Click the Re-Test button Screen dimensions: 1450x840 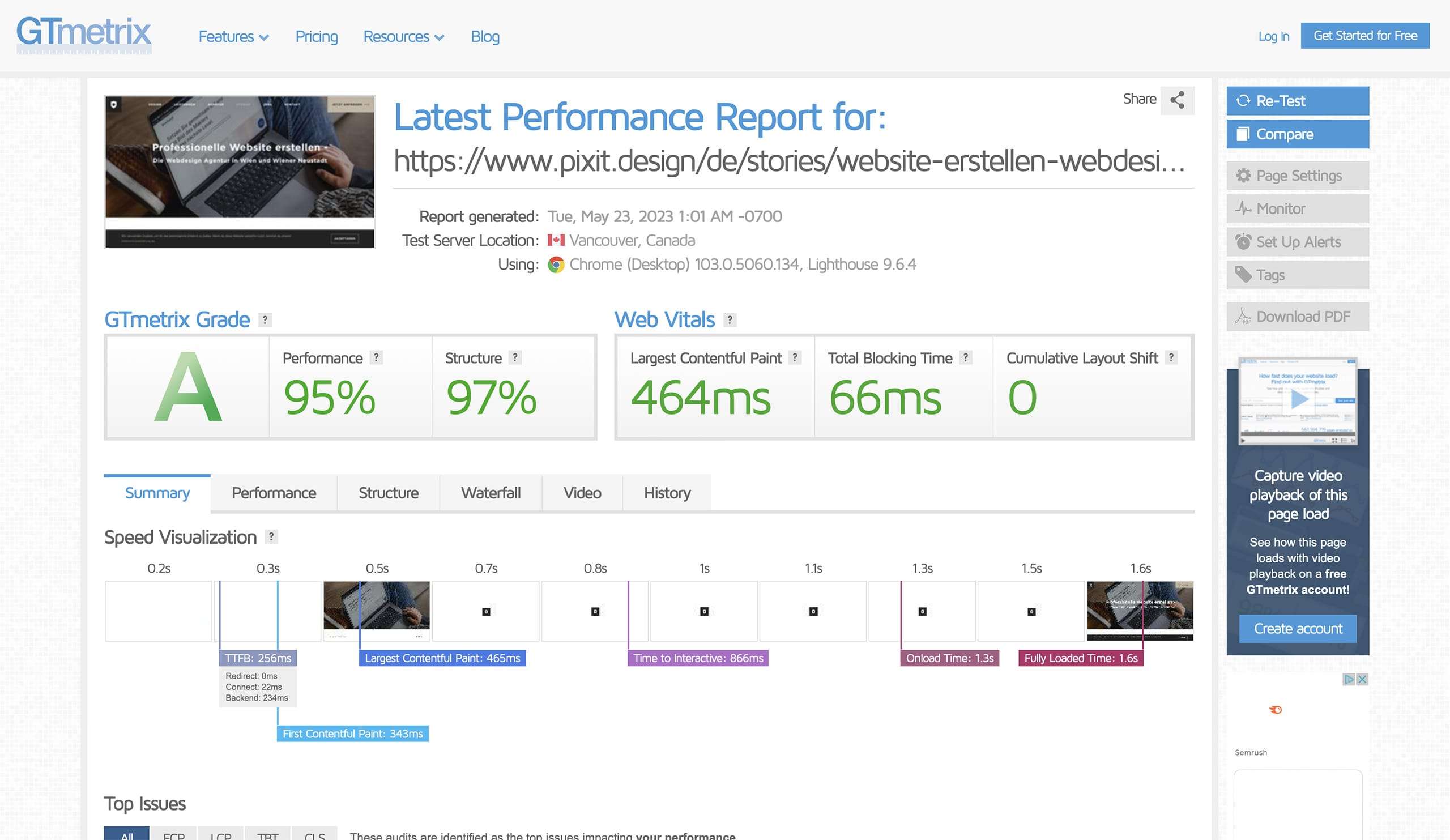pos(1298,101)
